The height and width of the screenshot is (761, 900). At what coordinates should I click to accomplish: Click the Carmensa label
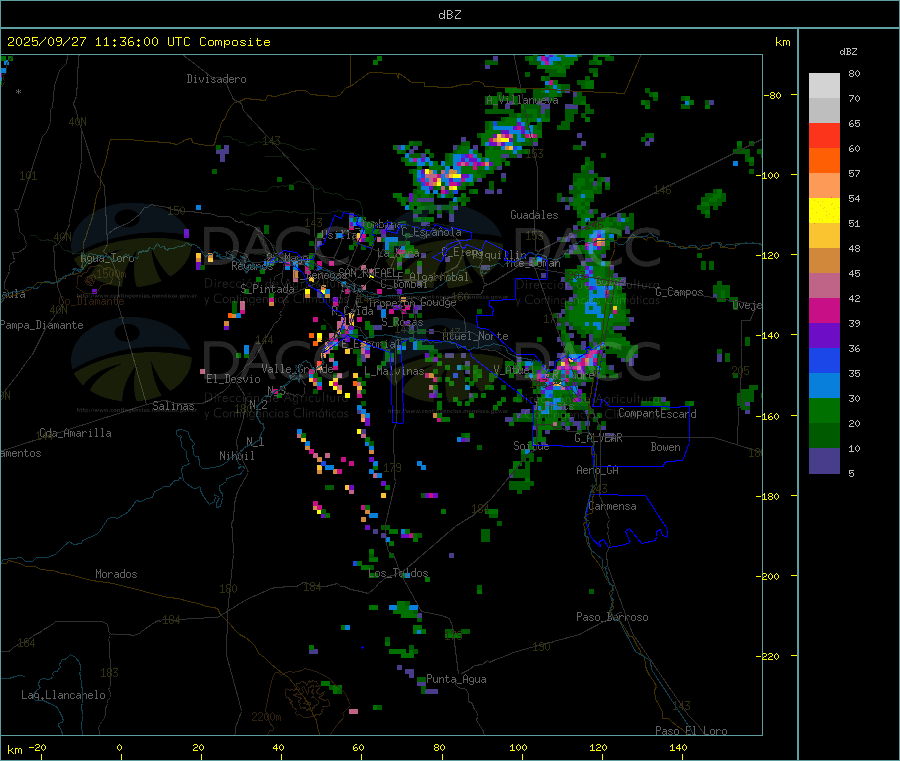point(612,507)
